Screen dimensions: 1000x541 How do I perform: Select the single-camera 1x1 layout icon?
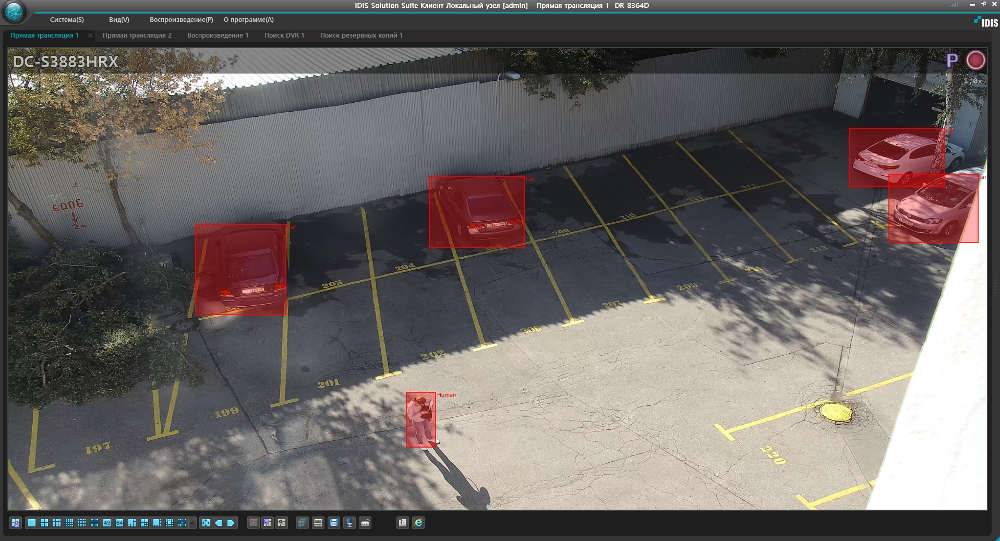pos(32,522)
